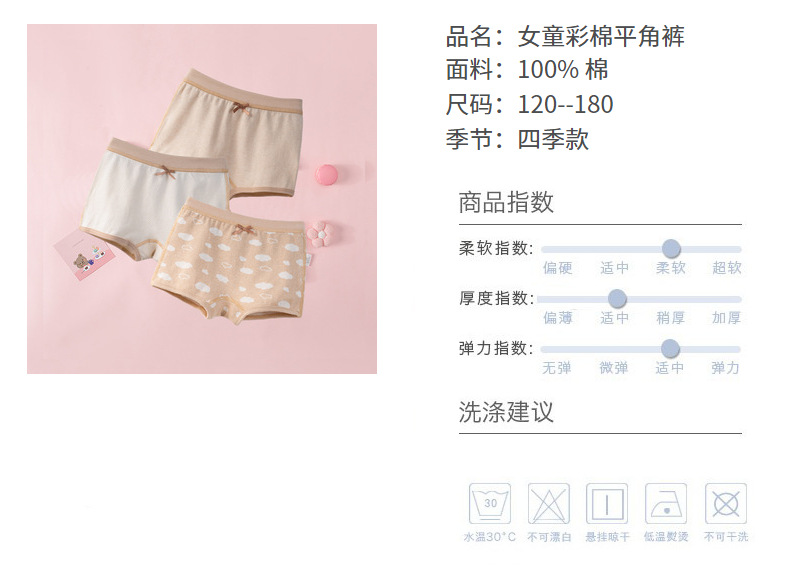Click the low-temperature ironing icon
The height and width of the screenshot is (583, 790).
pos(666,504)
